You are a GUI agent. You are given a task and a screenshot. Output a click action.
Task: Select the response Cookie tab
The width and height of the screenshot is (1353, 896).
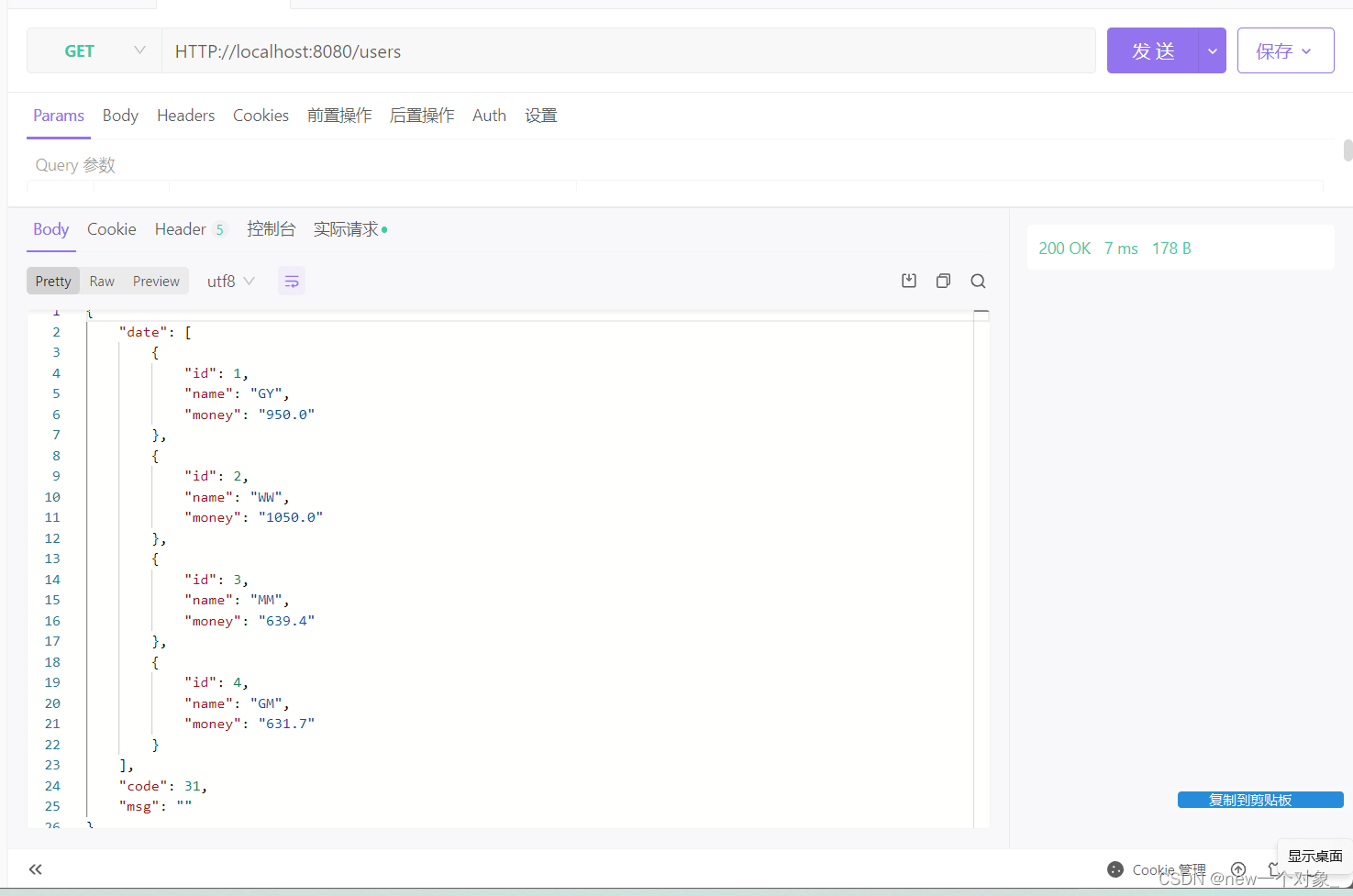coord(112,229)
